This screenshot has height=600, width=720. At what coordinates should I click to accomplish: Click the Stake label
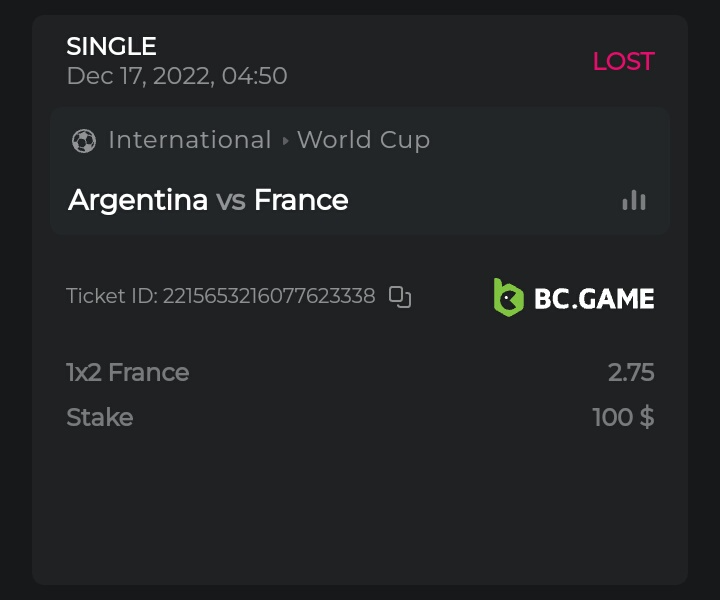click(99, 417)
